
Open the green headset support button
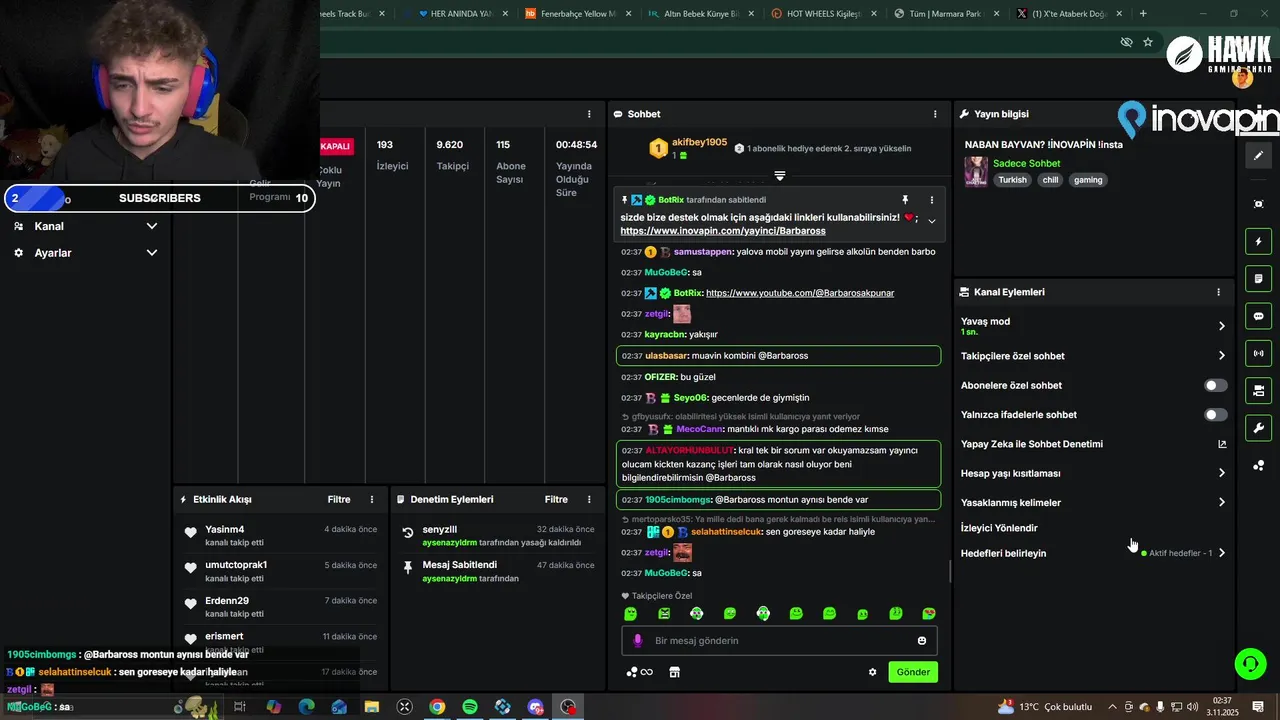click(x=1250, y=663)
